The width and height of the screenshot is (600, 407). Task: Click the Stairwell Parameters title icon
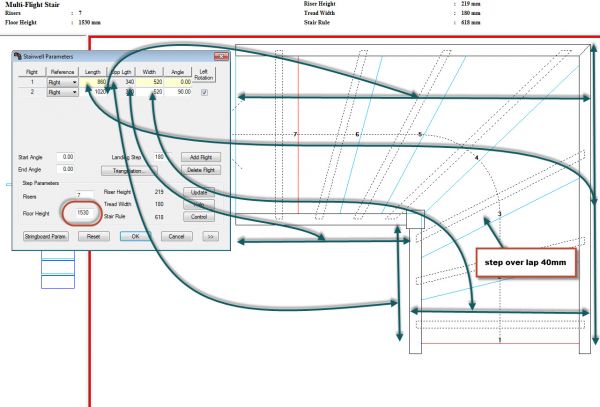point(18,56)
